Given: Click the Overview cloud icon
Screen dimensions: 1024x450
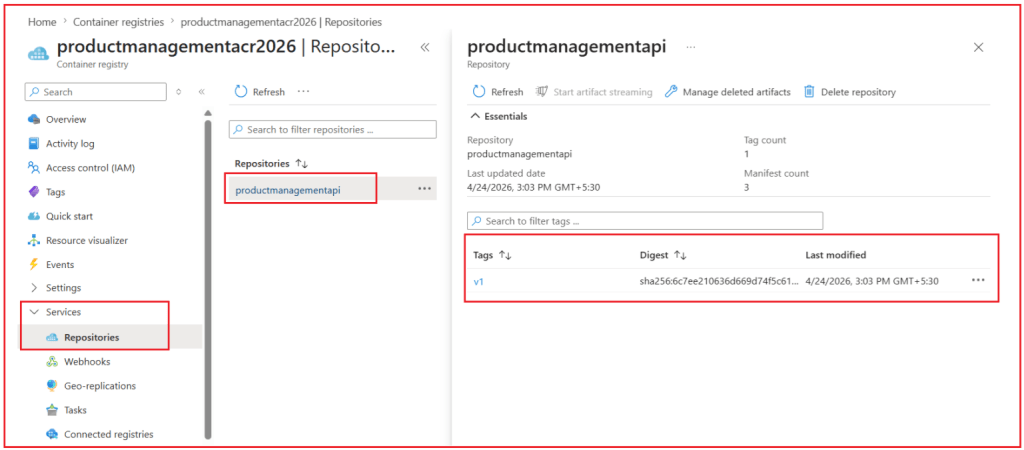Looking at the screenshot, I should (34, 120).
